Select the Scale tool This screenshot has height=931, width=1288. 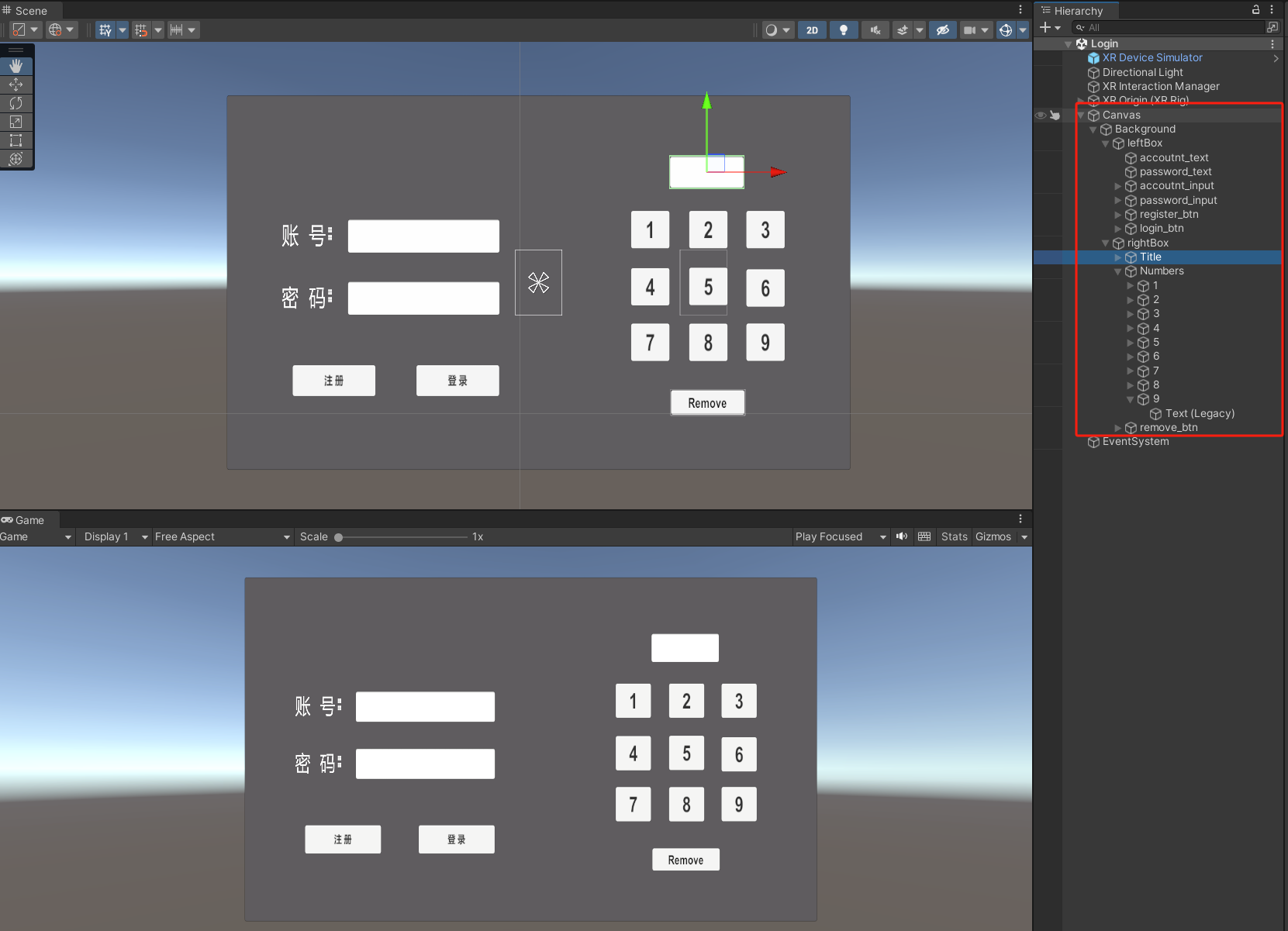16,122
